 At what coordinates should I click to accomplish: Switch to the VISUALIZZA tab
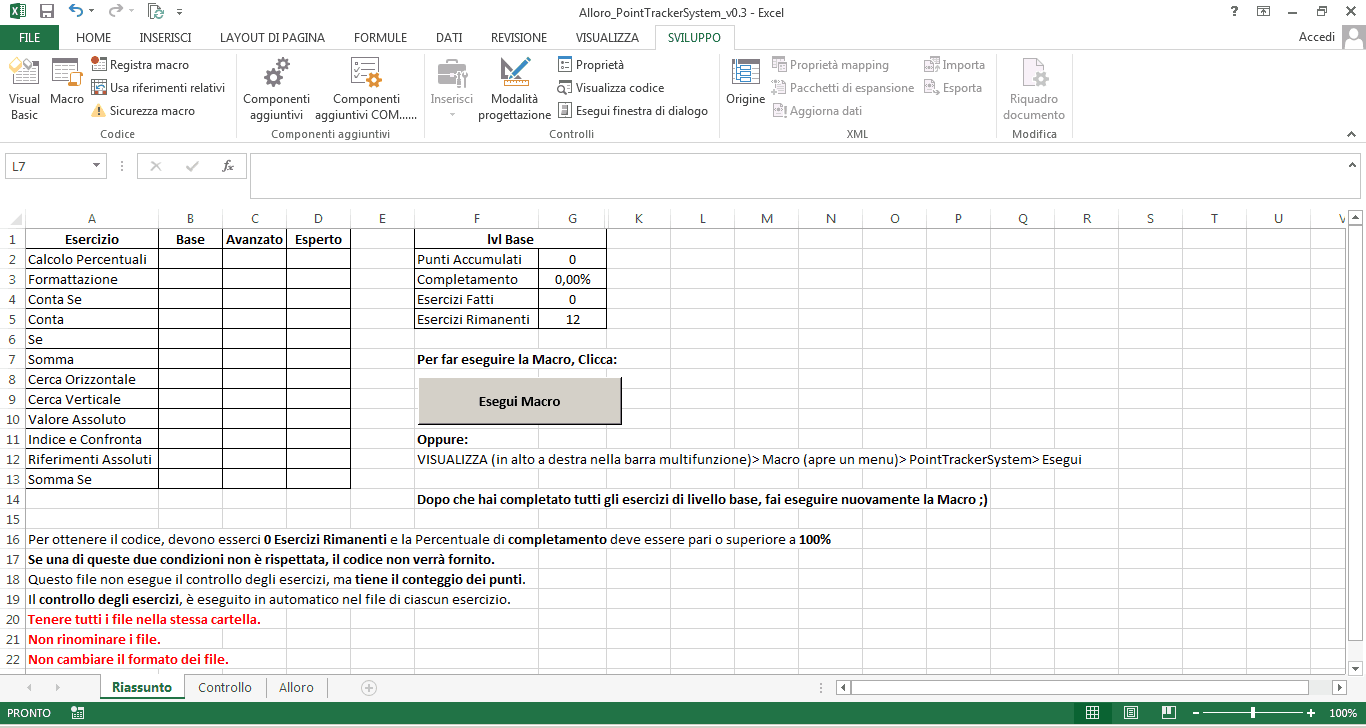click(x=606, y=37)
